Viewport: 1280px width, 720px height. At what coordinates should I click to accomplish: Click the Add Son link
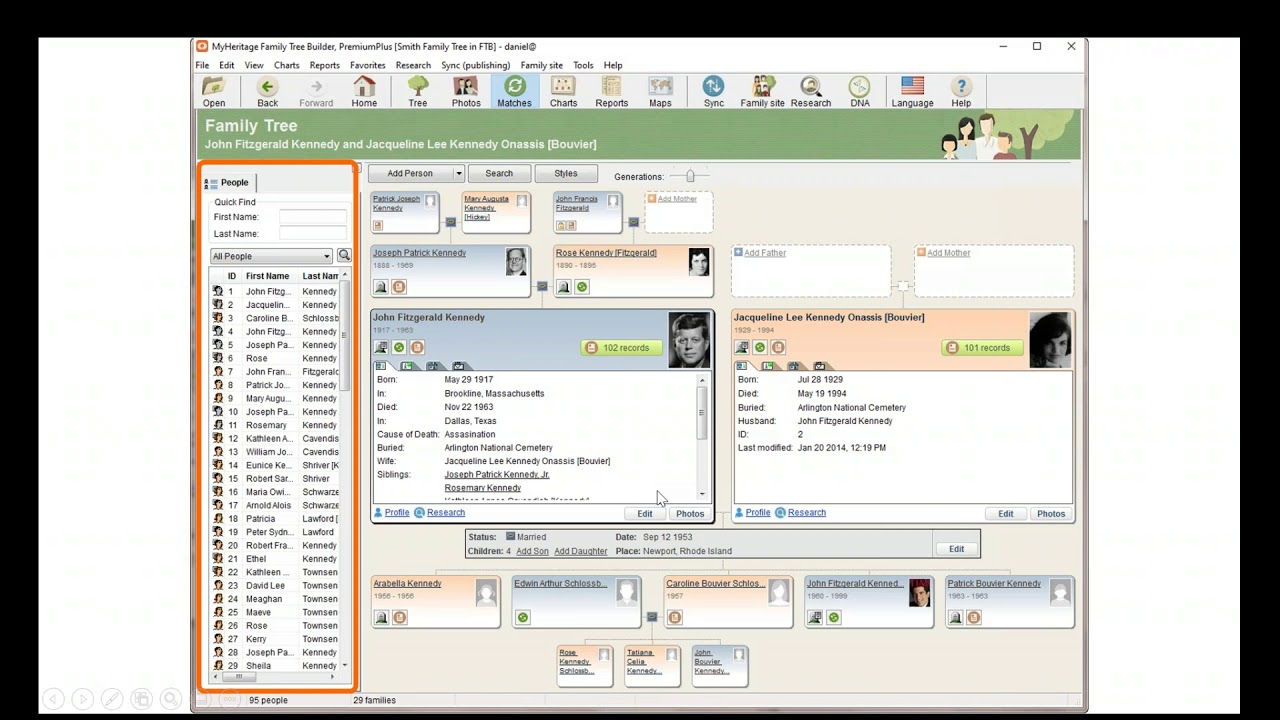tap(532, 551)
